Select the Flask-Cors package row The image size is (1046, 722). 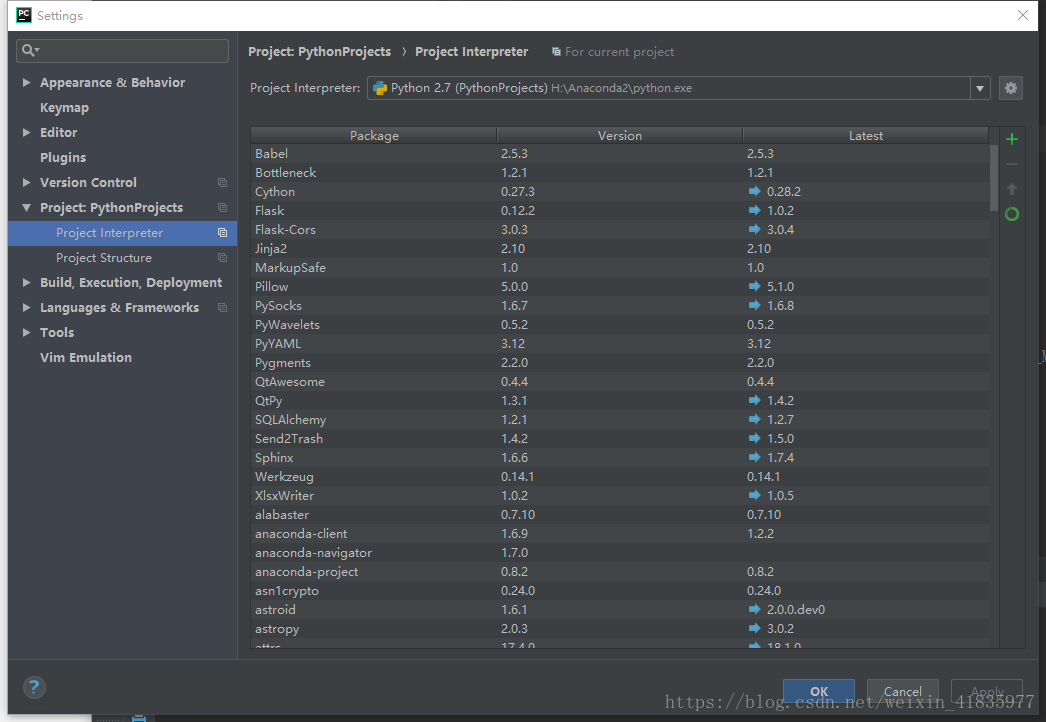pyautogui.click(x=620, y=230)
